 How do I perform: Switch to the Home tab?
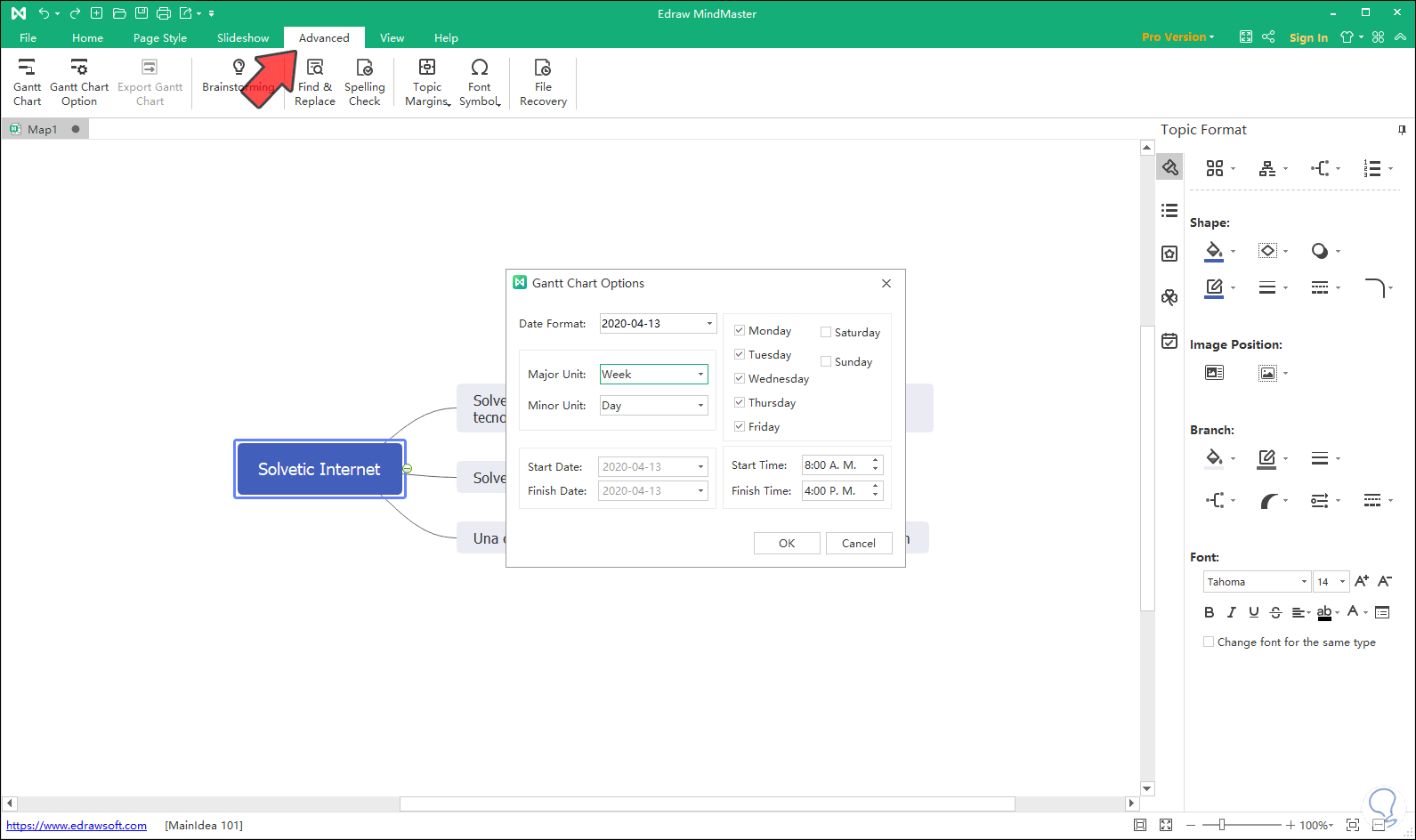pos(87,37)
